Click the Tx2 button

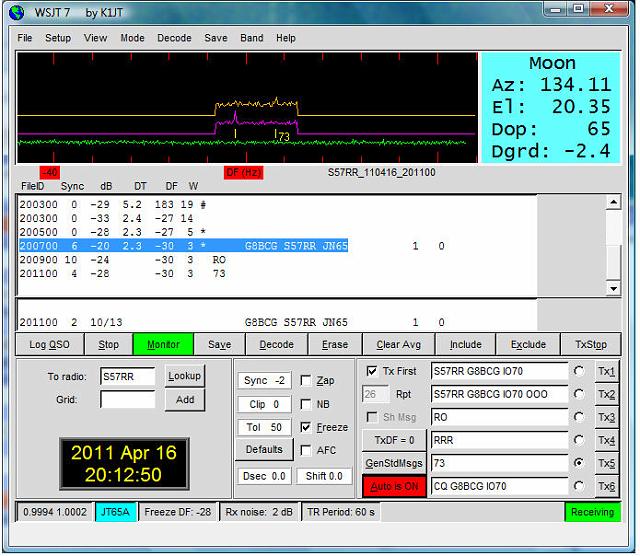[607, 394]
